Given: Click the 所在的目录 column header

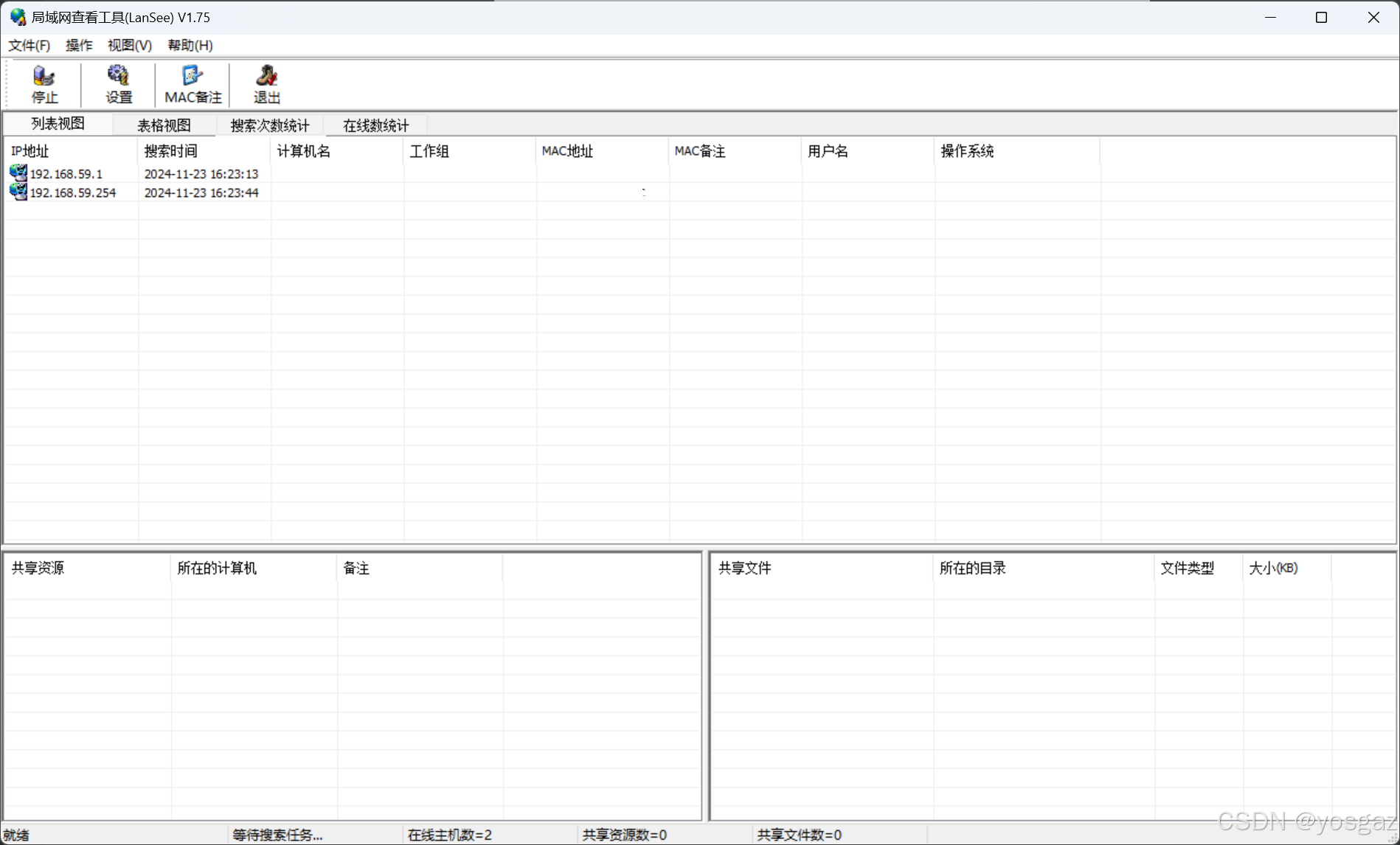Looking at the screenshot, I should 1044,568.
